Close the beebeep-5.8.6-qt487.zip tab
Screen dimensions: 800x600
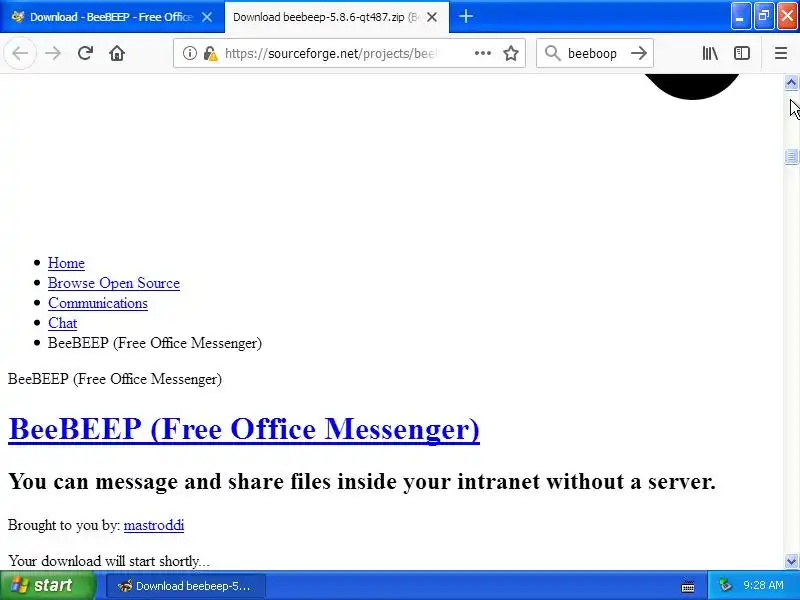point(432,17)
